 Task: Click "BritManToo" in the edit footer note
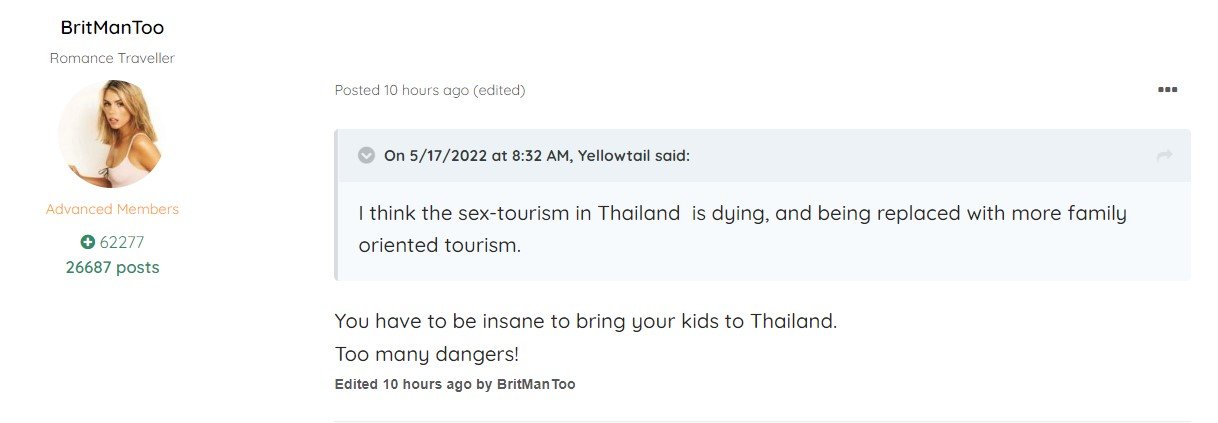pos(536,384)
